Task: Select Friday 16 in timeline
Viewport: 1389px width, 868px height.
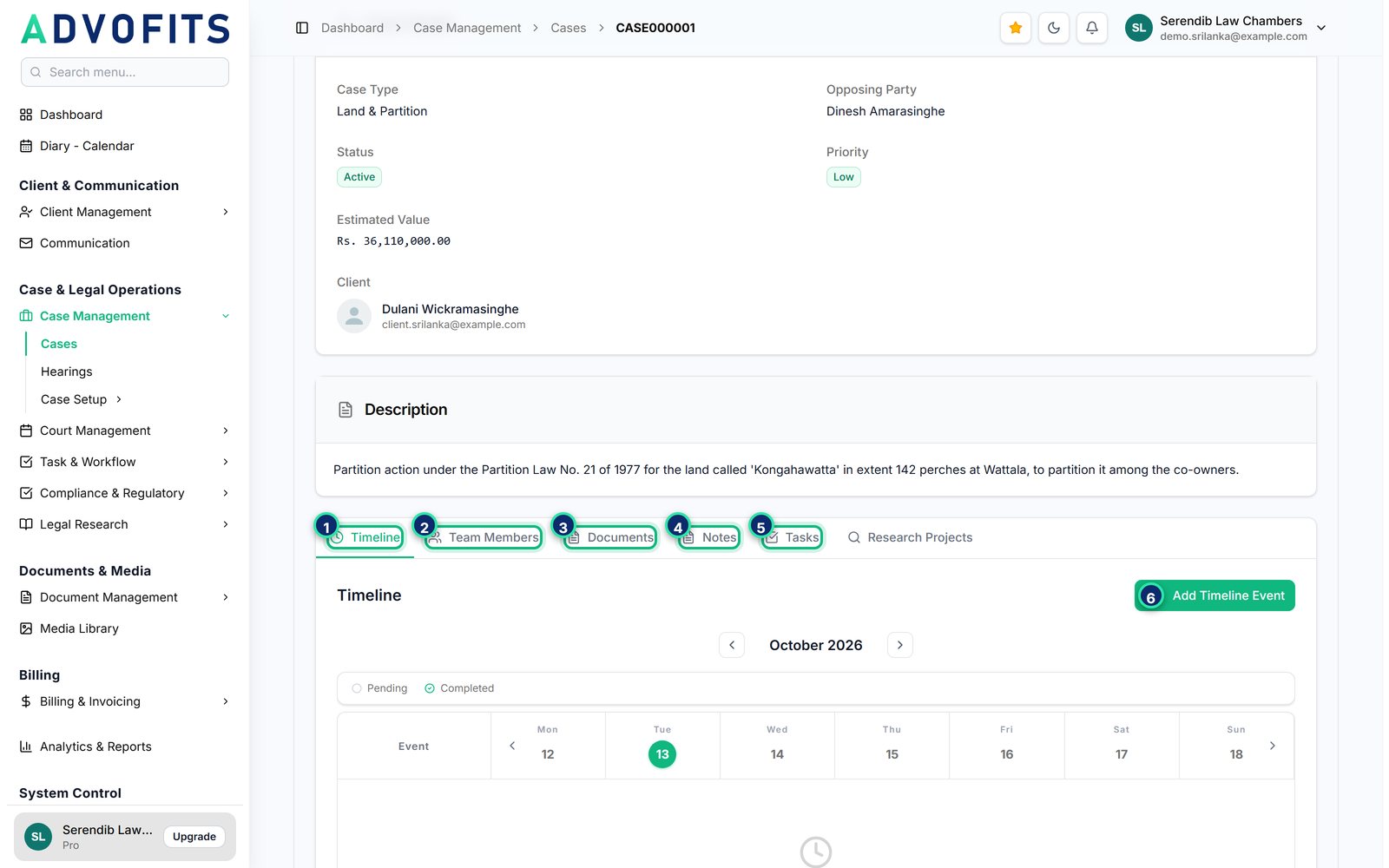Action: [1007, 754]
